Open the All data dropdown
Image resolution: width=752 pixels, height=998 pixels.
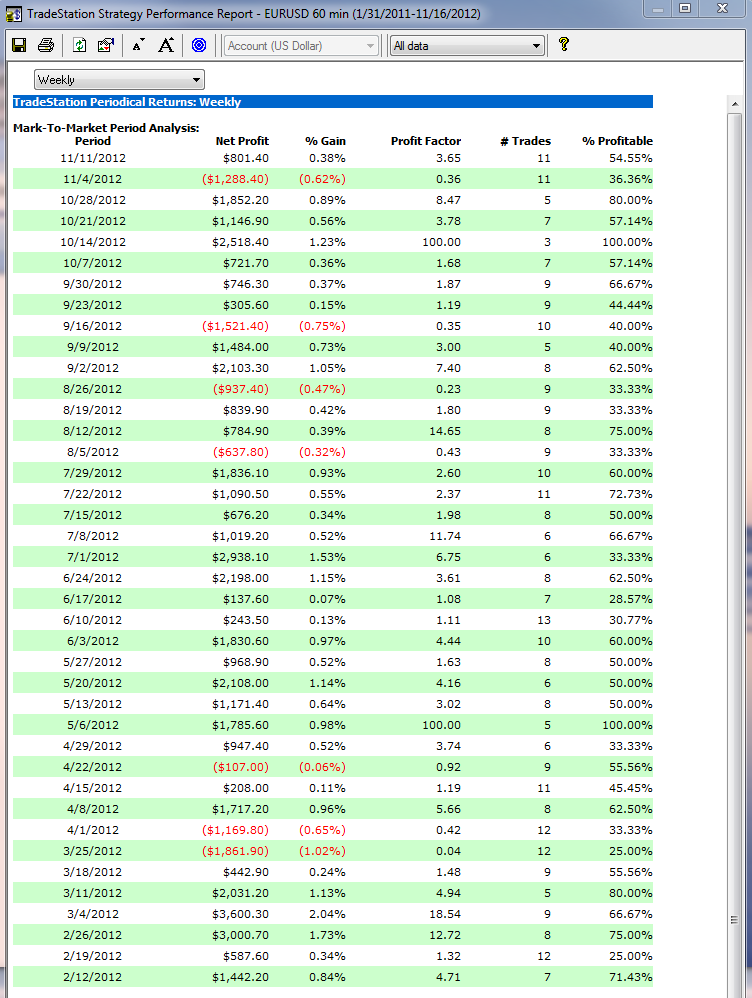click(x=466, y=46)
